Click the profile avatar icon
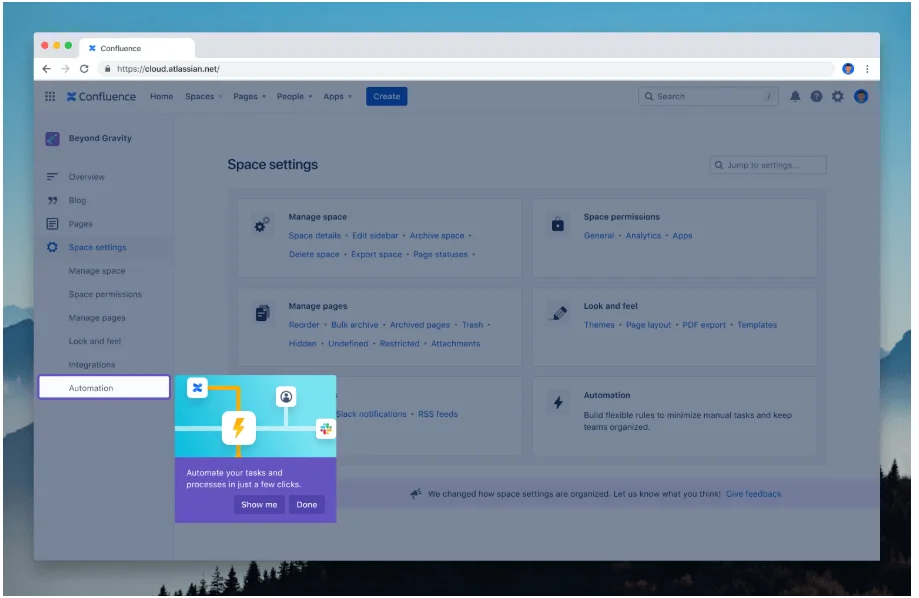The image size is (919, 598). 861,96
